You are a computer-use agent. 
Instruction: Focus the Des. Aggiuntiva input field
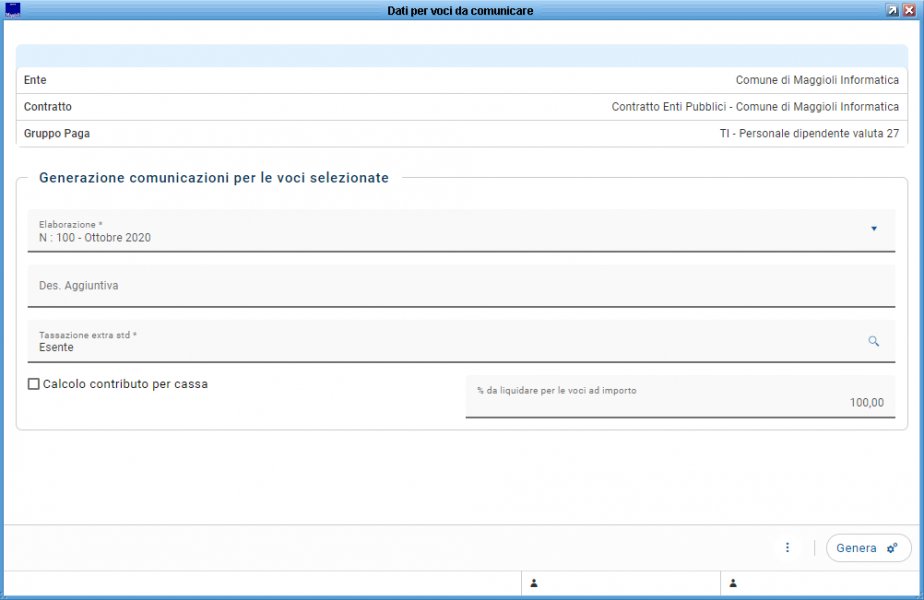(x=461, y=286)
